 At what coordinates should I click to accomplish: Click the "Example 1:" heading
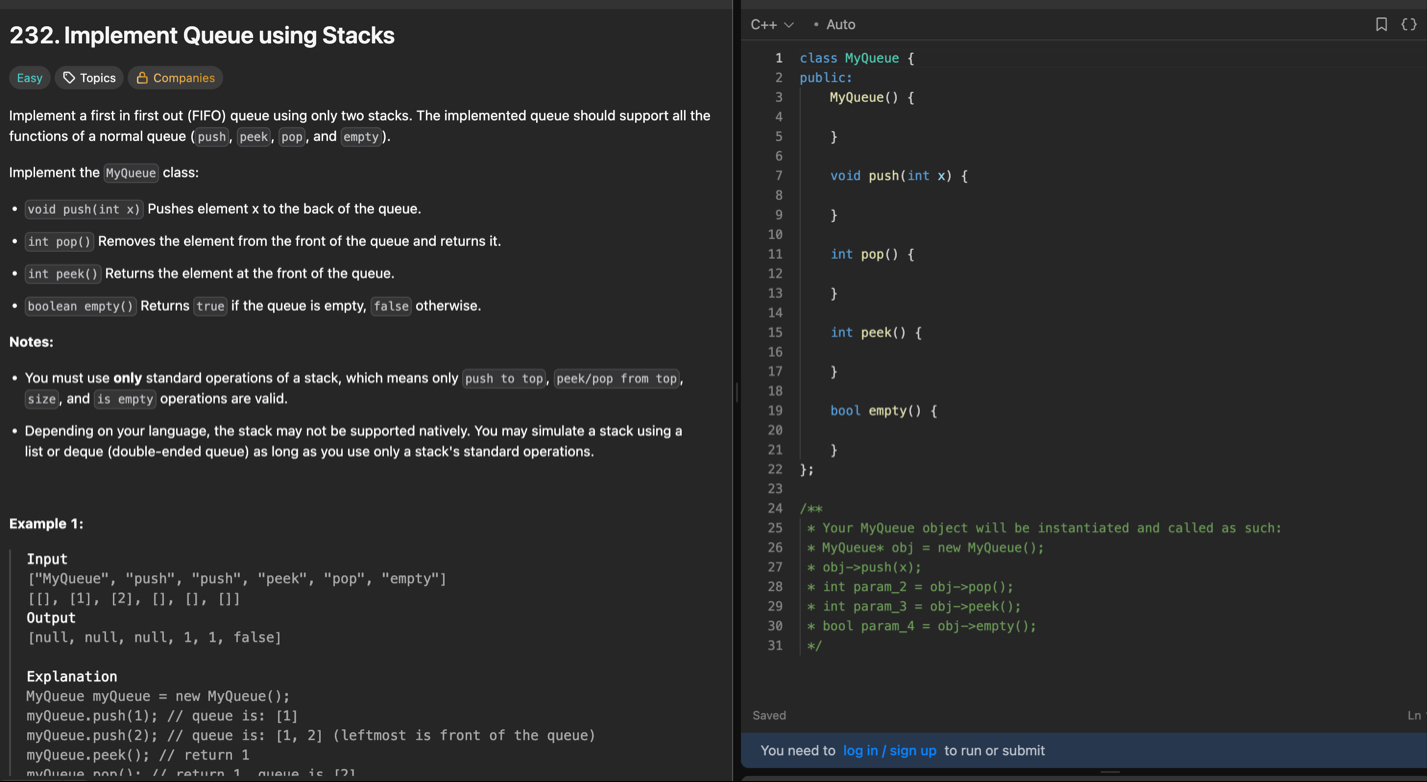tap(46, 524)
